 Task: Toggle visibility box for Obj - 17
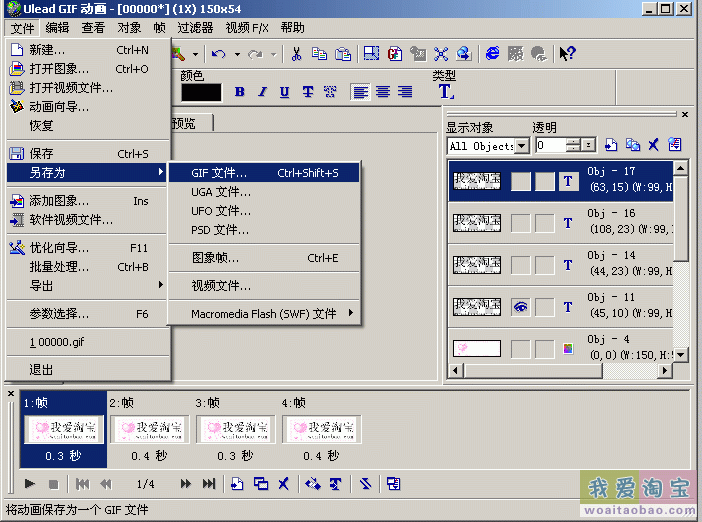tap(521, 181)
